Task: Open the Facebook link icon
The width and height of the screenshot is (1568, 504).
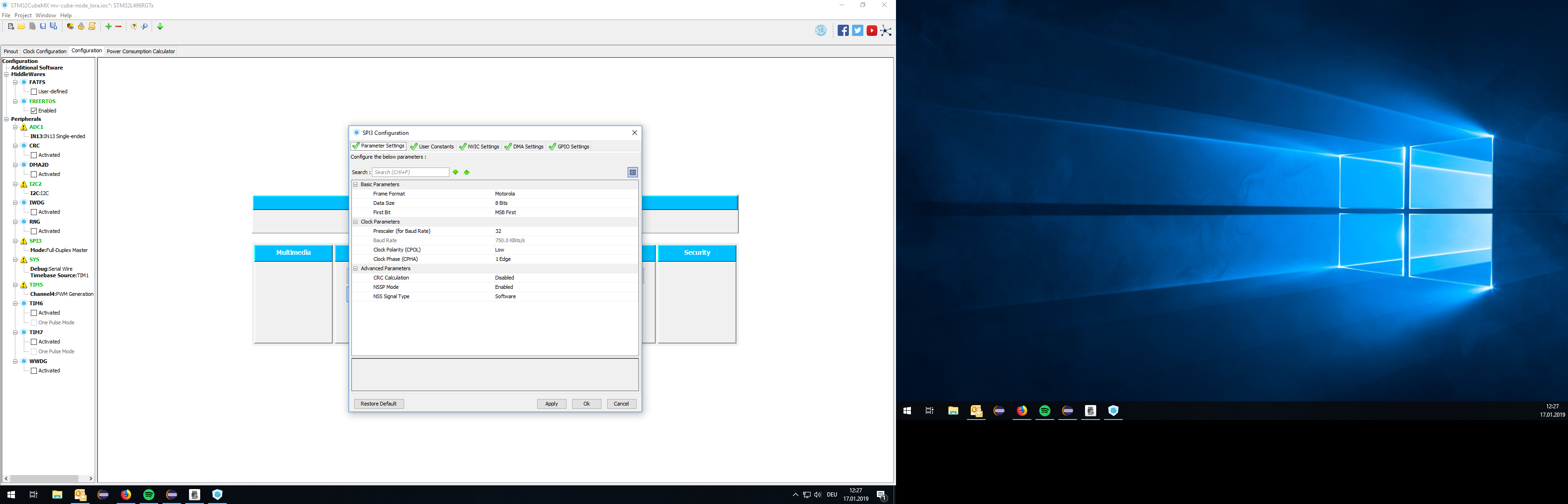Action: [x=843, y=31]
